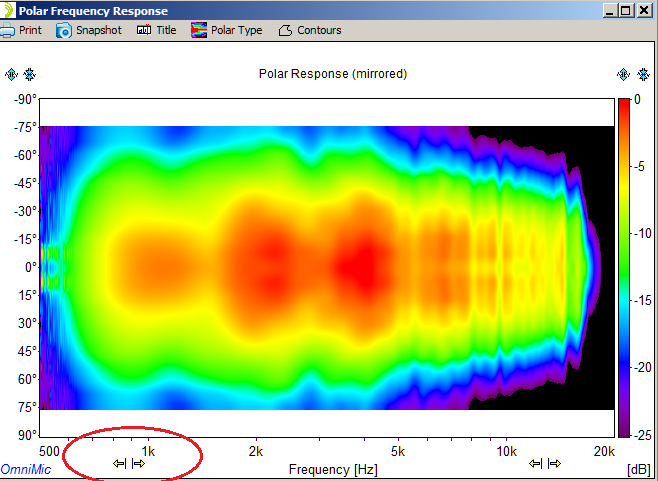Minimize the Polar Frequency Response window
Screen dimensions: 658x481
pos(610,10)
